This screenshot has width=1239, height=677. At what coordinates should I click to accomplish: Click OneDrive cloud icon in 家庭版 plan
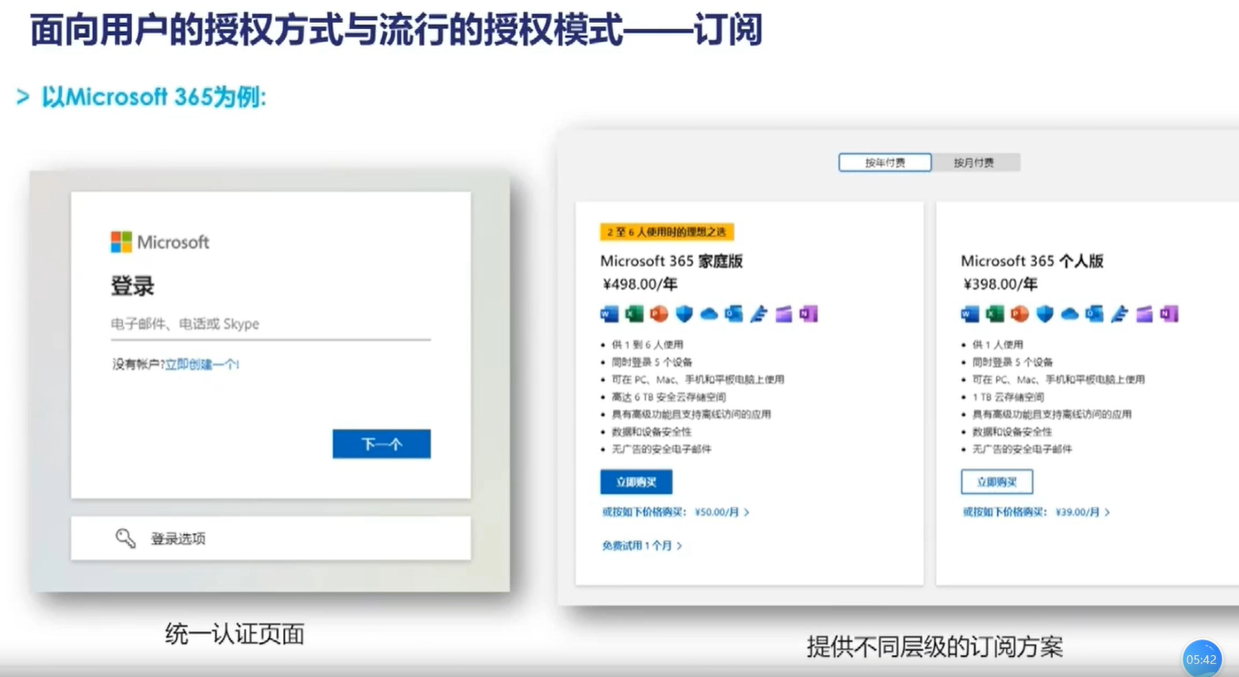(x=709, y=314)
